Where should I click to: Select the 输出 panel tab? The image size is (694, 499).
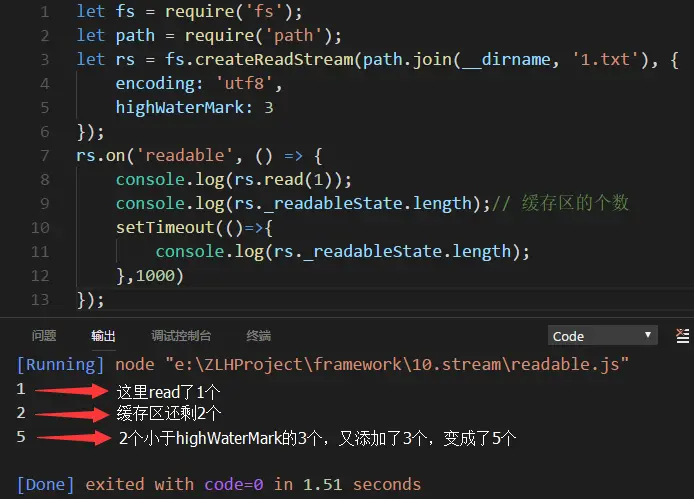pyautogui.click(x=103, y=336)
